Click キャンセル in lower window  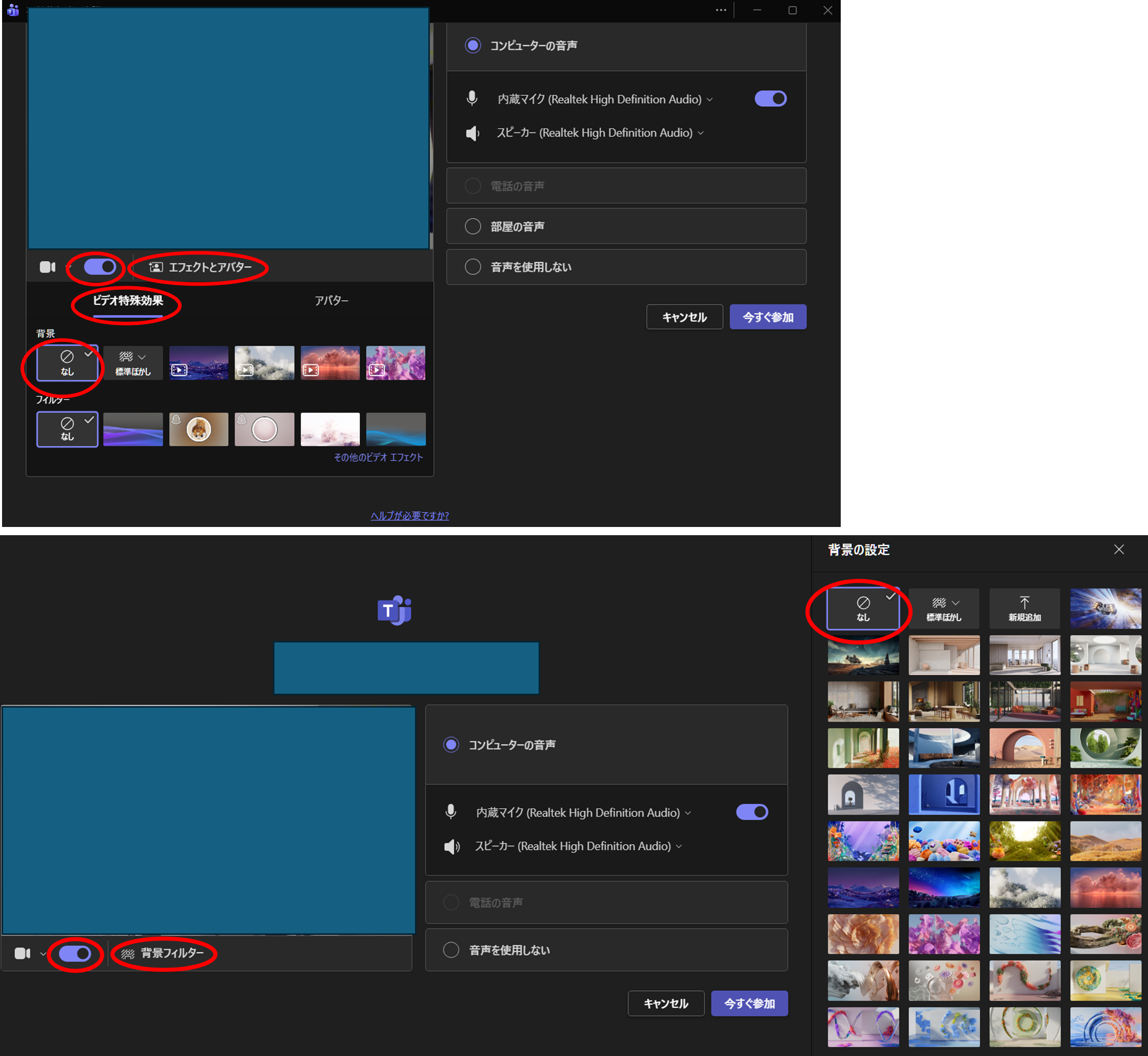(x=666, y=1004)
